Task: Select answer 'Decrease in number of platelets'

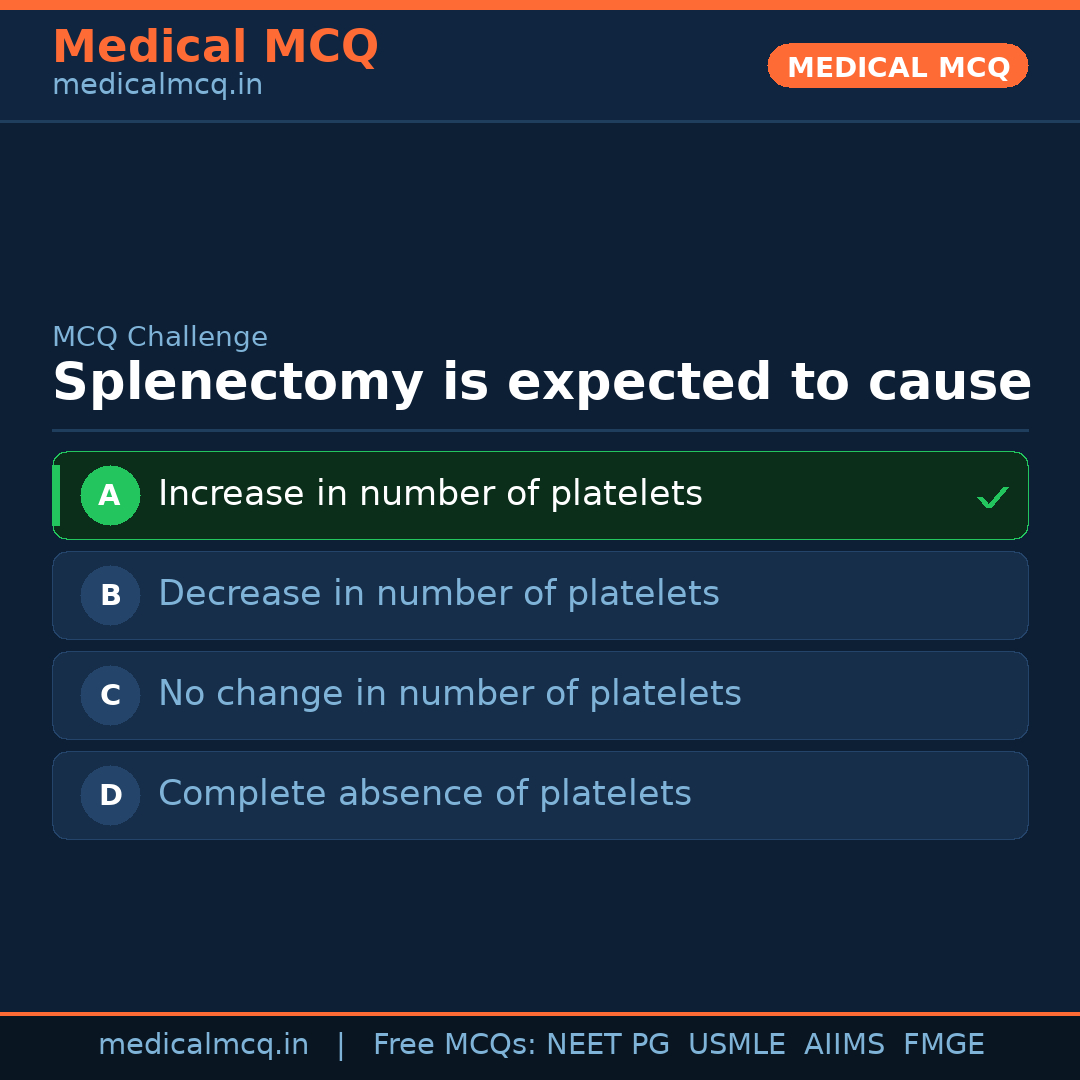Action: point(438,594)
